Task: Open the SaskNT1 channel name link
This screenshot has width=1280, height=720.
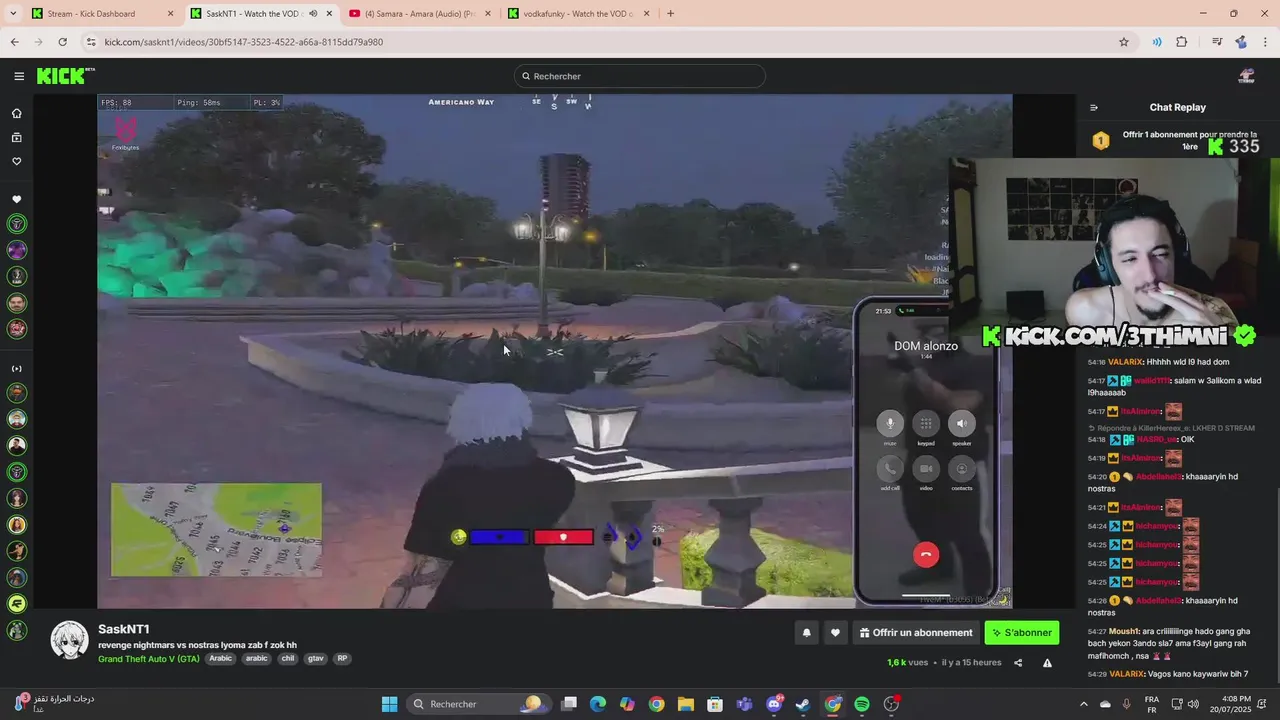Action: (124, 629)
